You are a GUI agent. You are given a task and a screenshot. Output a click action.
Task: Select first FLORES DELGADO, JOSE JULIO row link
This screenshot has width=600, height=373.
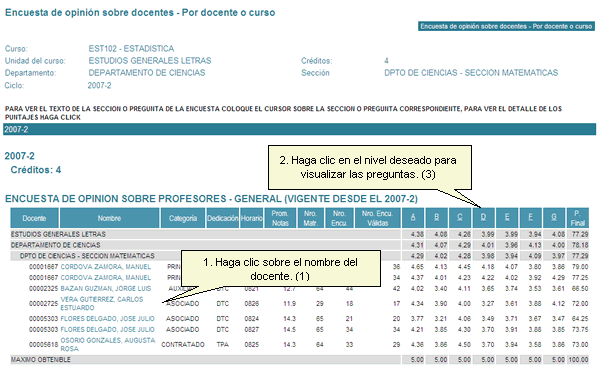(108, 319)
